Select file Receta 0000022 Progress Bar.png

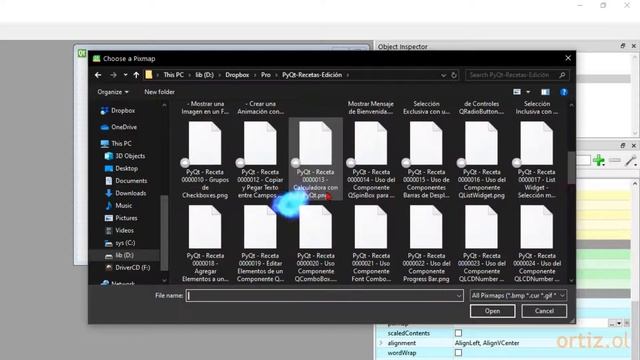coord(426,244)
